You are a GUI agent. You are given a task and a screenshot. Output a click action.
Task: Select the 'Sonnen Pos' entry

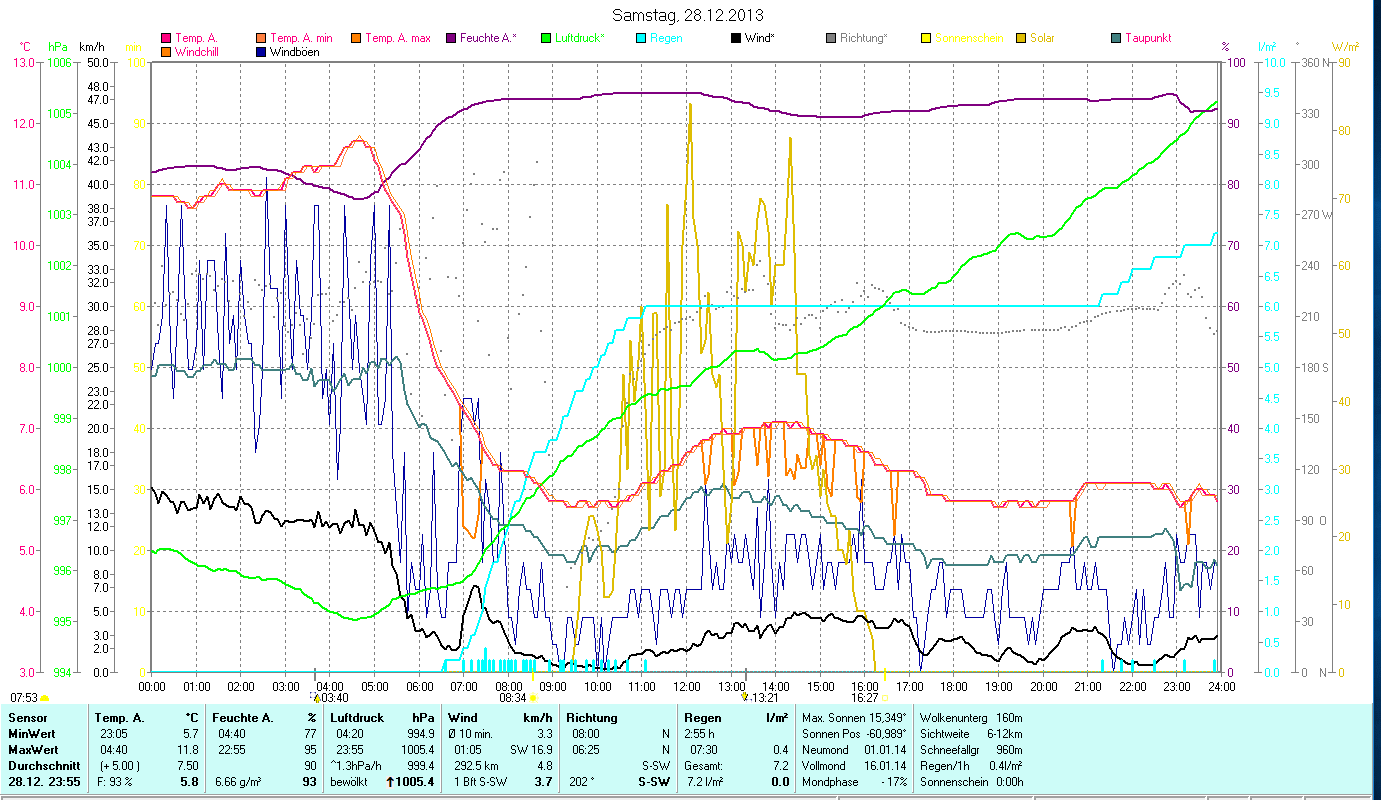(x=855, y=733)
